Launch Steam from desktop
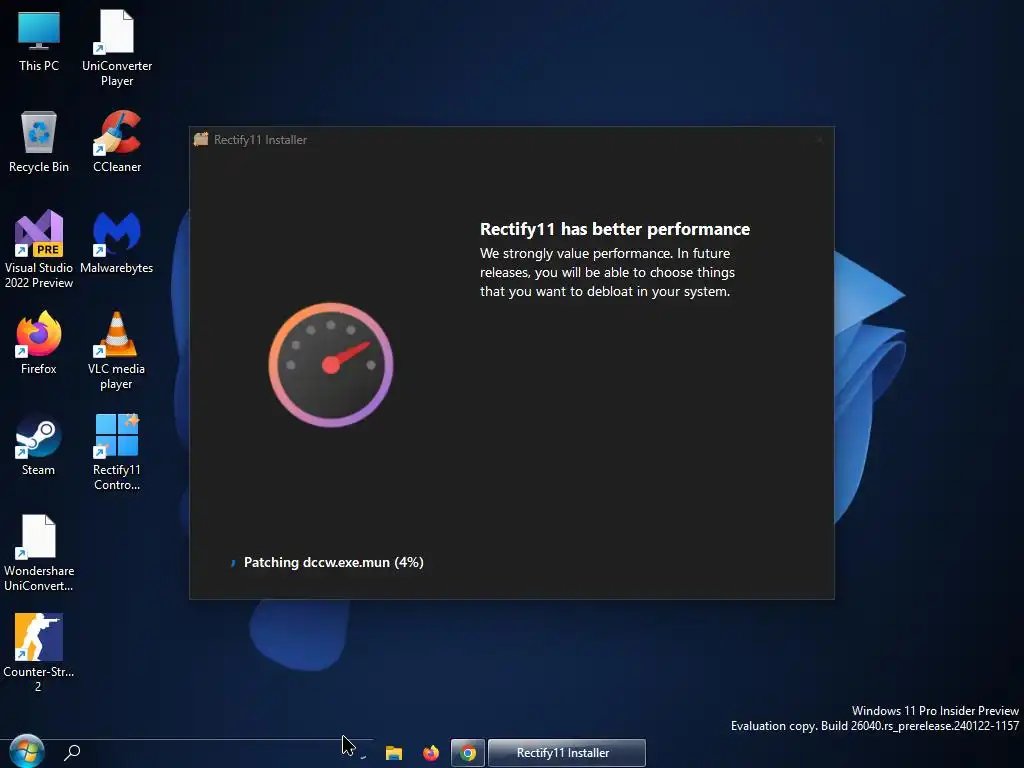The height and width of the screenshot is (768, 1024). coord(39,445)
